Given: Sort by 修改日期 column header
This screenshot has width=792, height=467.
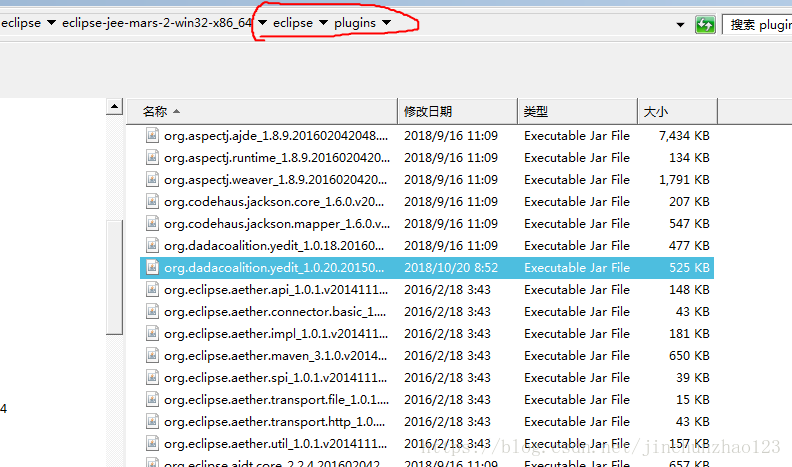Looking at the screenshot, I should 458,111.
